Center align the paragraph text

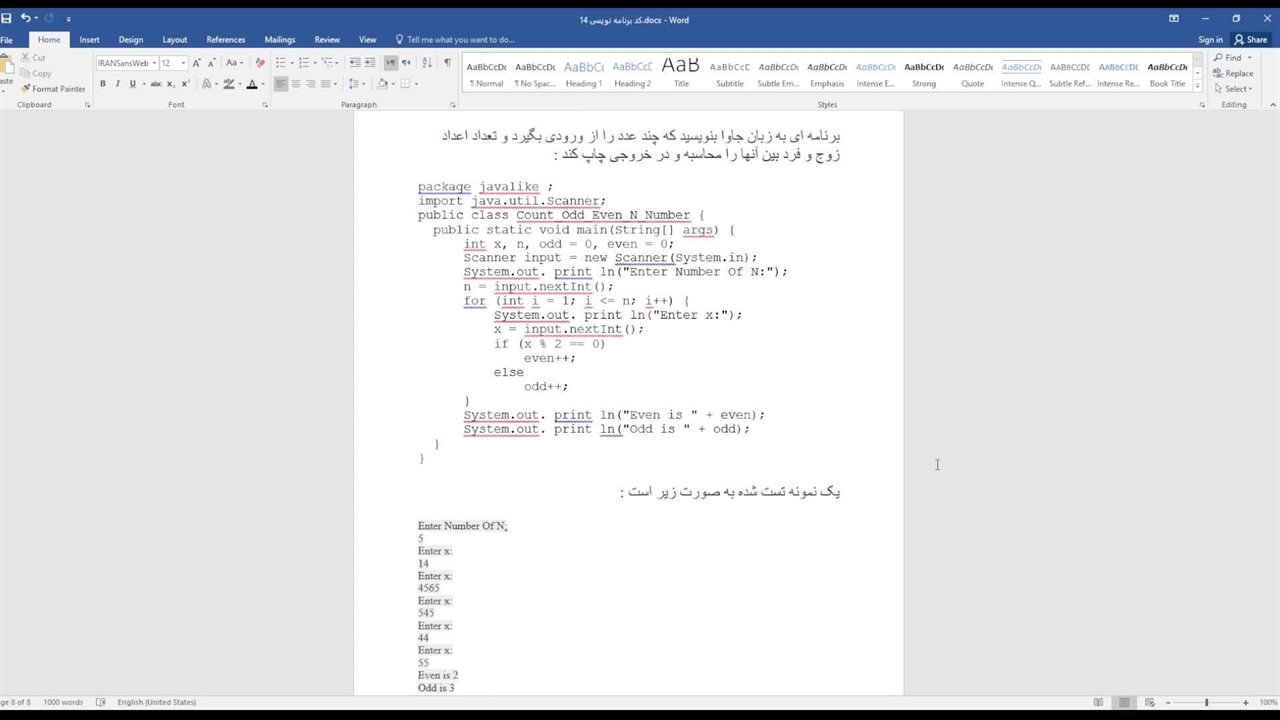[x=296, y=84]
